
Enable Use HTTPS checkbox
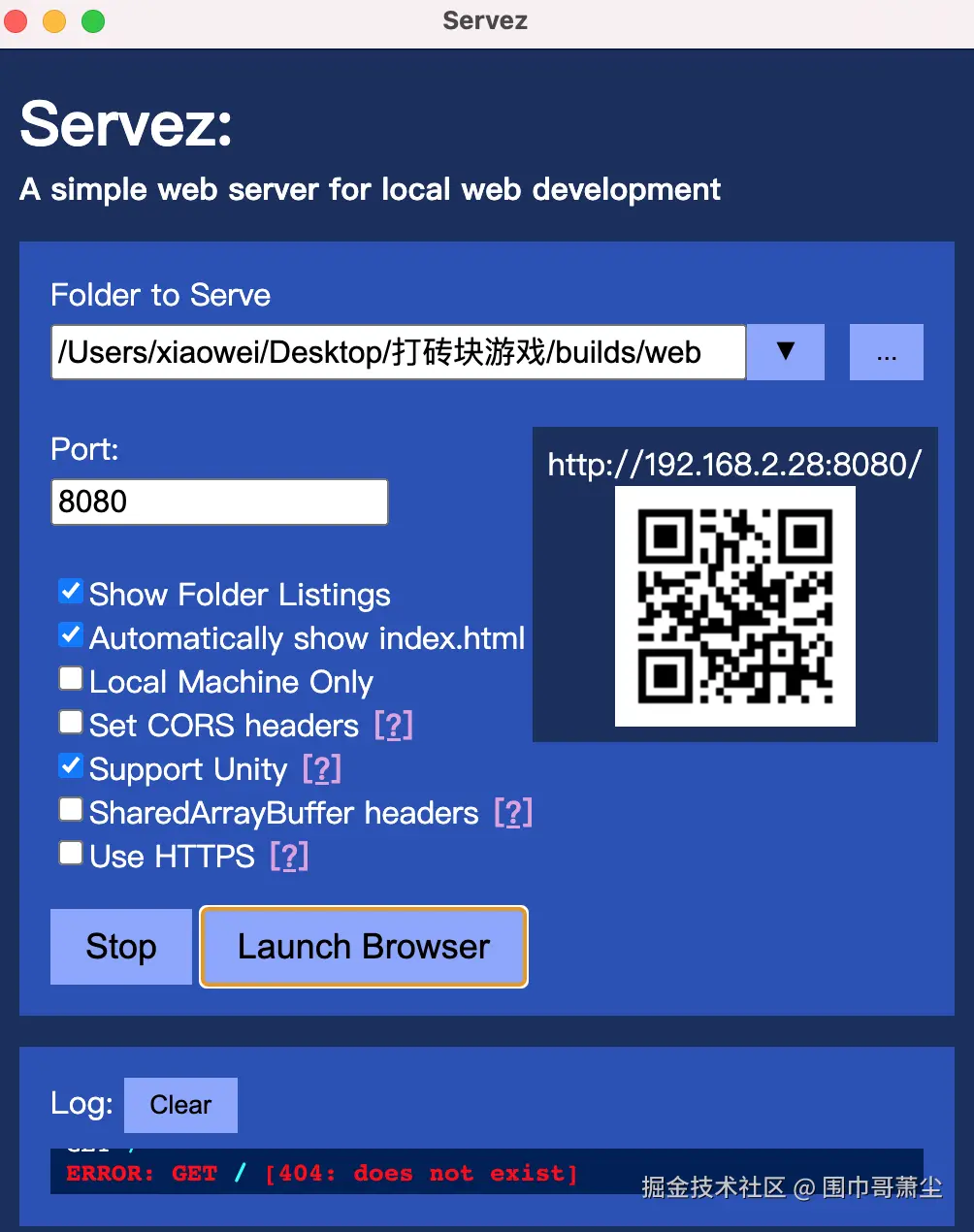[71, 853]
